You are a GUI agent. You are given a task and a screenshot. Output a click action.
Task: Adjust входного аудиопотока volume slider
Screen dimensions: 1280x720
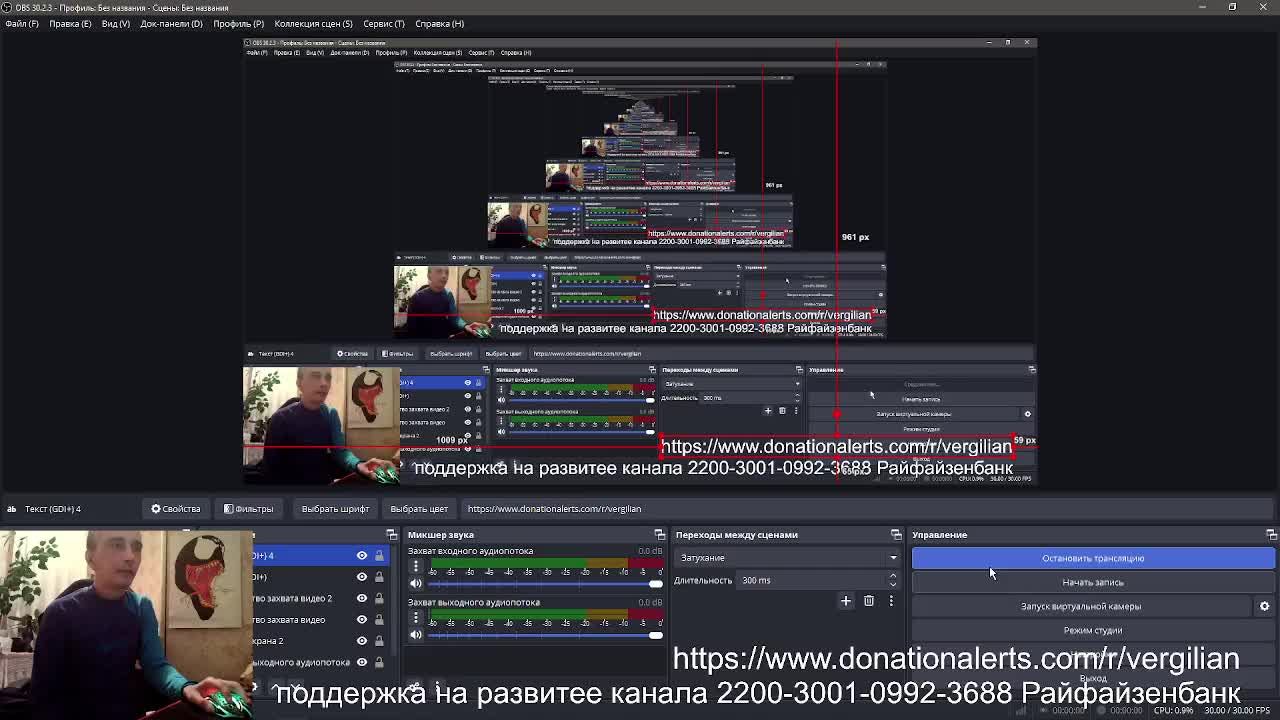pyautogui.click(x=546, y=583)
